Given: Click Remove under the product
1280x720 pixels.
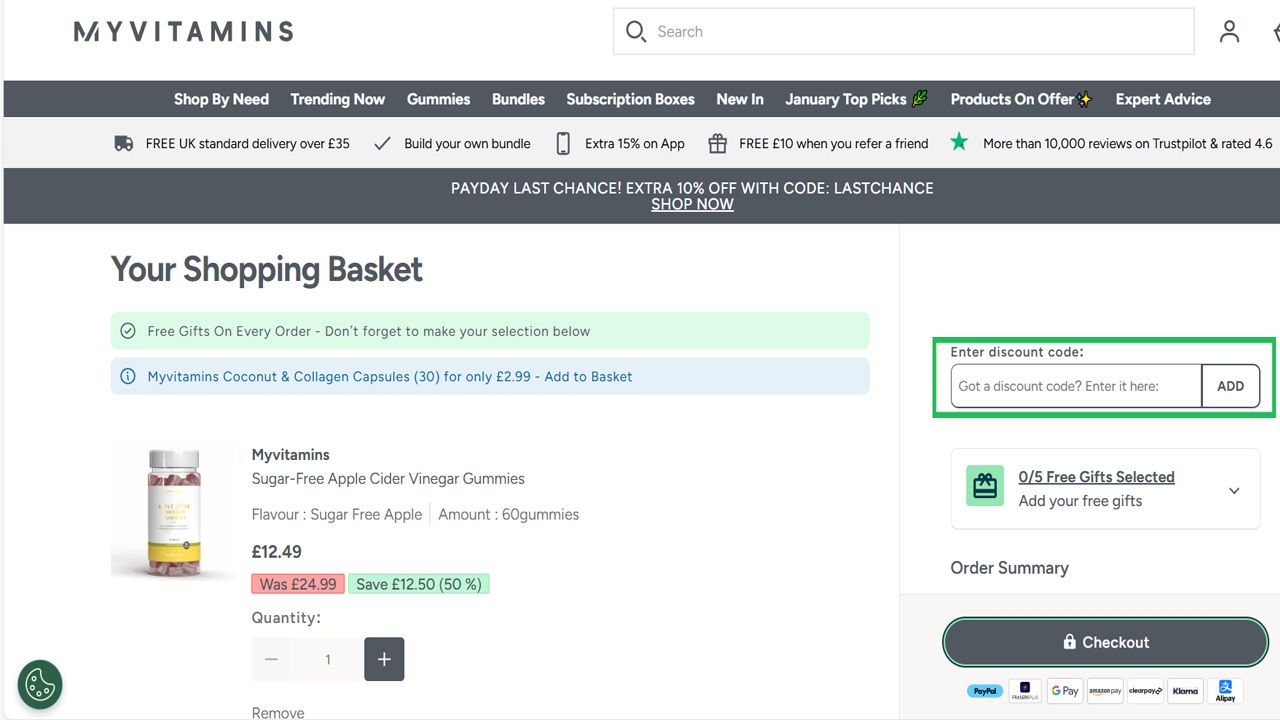Looking at the screenshot, I should click(277, 712).
